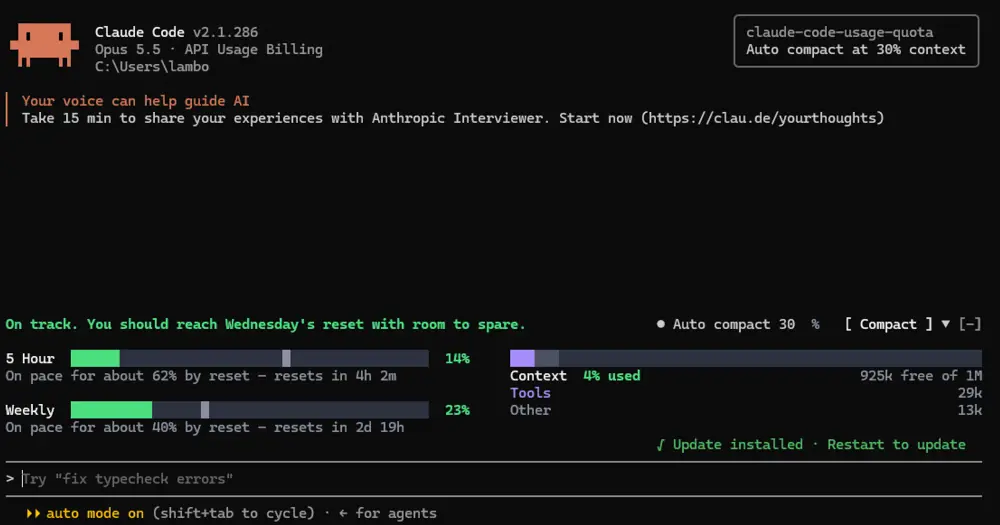
Task: Click 'Restart to update' text
Action: 896,444
